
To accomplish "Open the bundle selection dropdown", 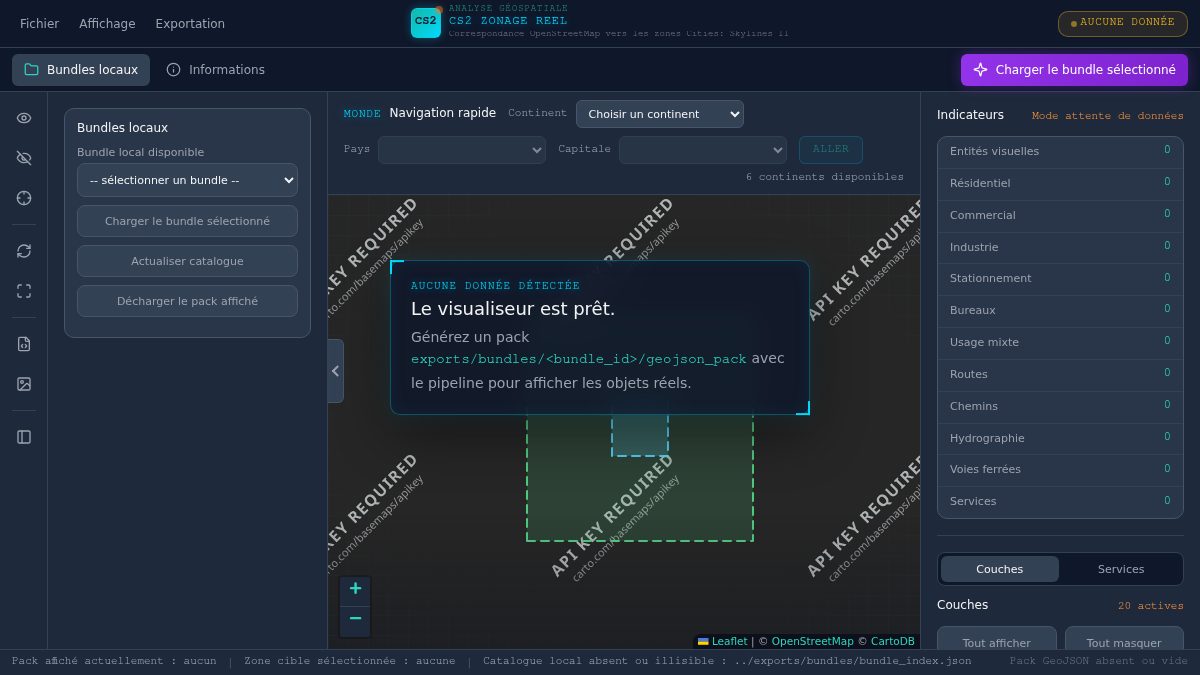I will coord(187,180).
